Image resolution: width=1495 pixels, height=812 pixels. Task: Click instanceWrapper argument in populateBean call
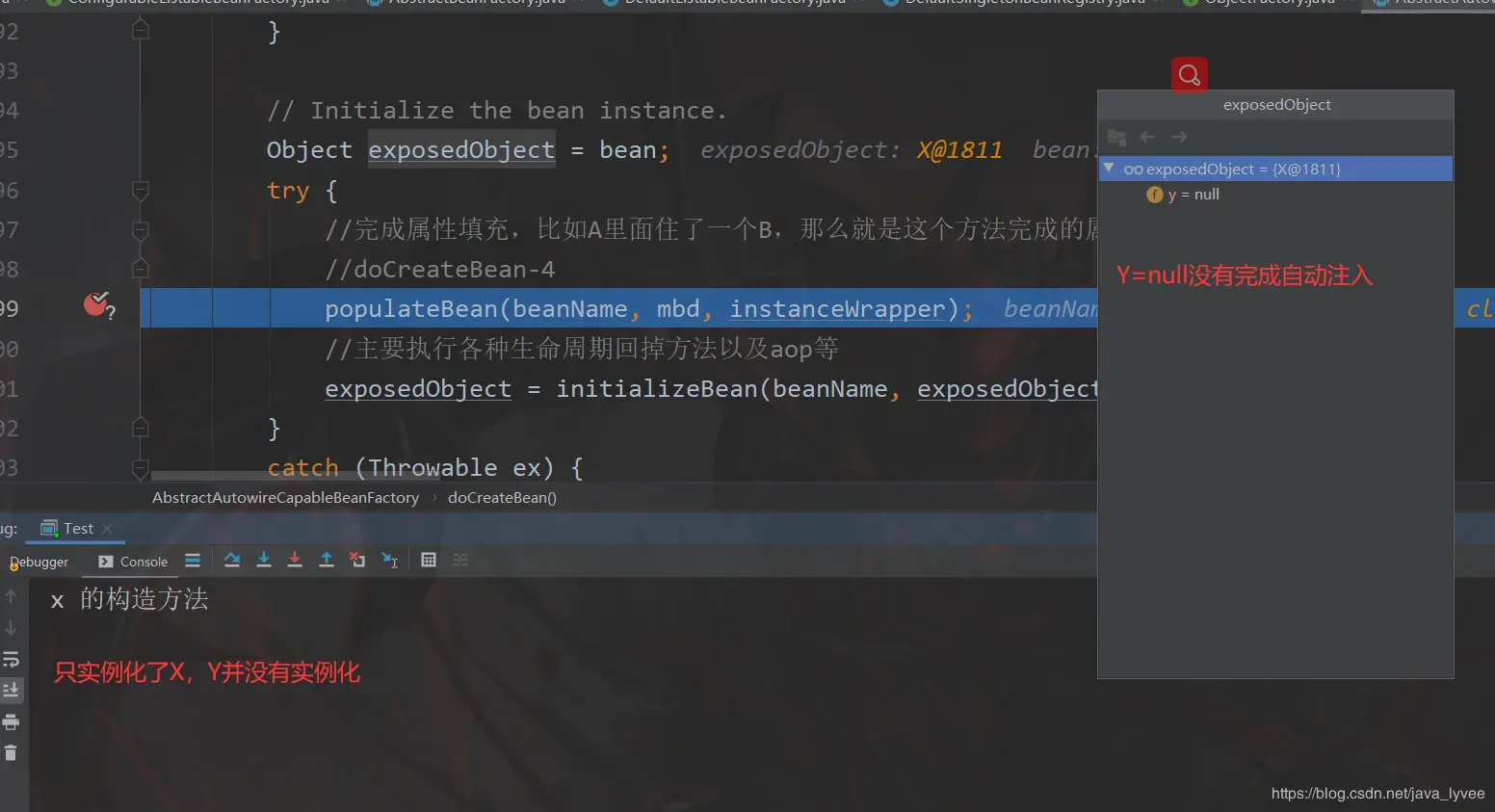tap(837, 309)
